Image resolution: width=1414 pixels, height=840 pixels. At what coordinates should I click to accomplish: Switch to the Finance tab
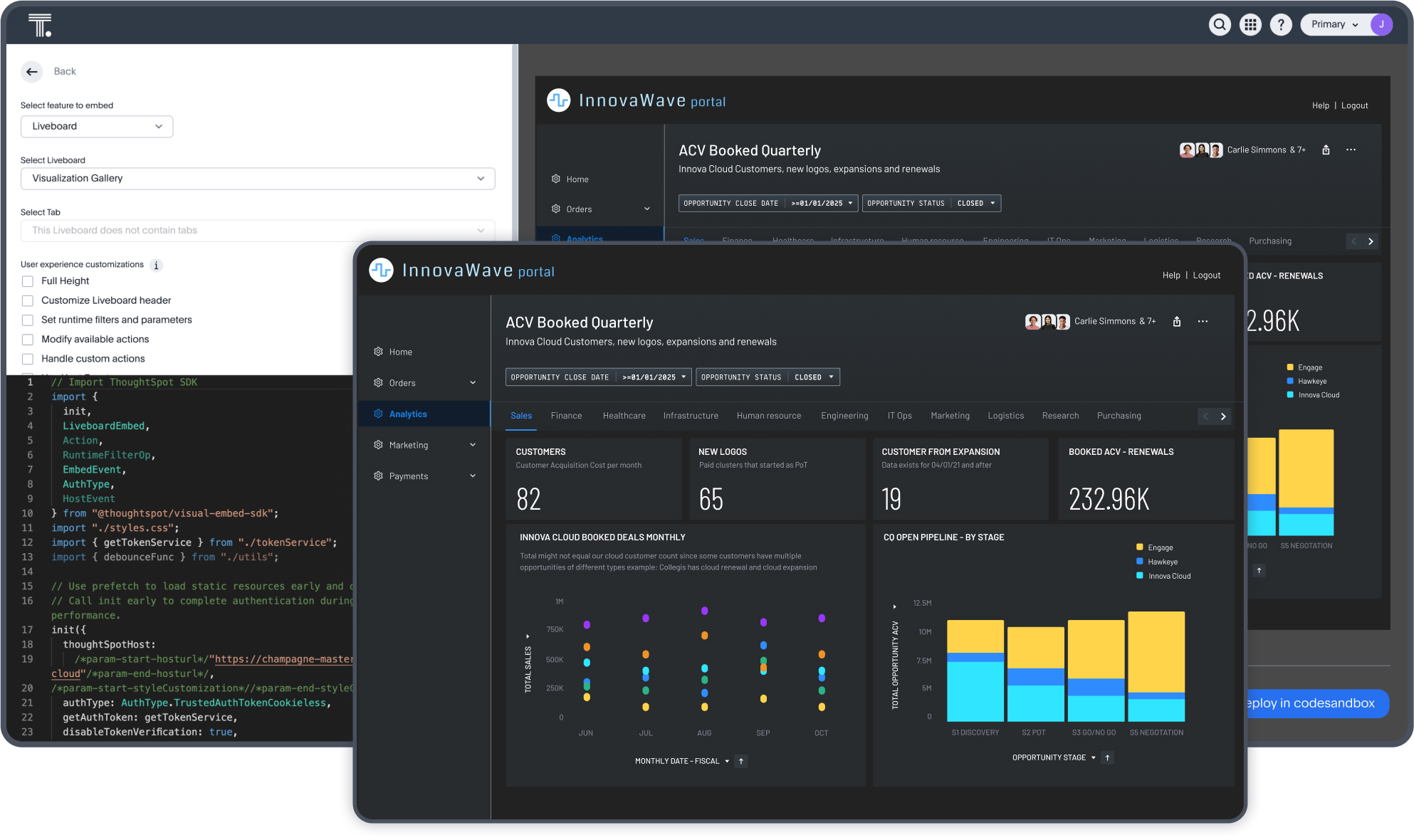(566, 416)
